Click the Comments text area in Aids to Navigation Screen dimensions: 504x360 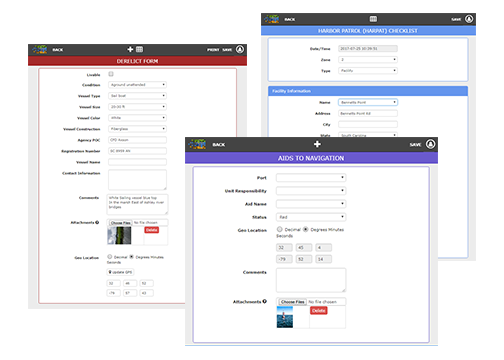pos(311,280)
